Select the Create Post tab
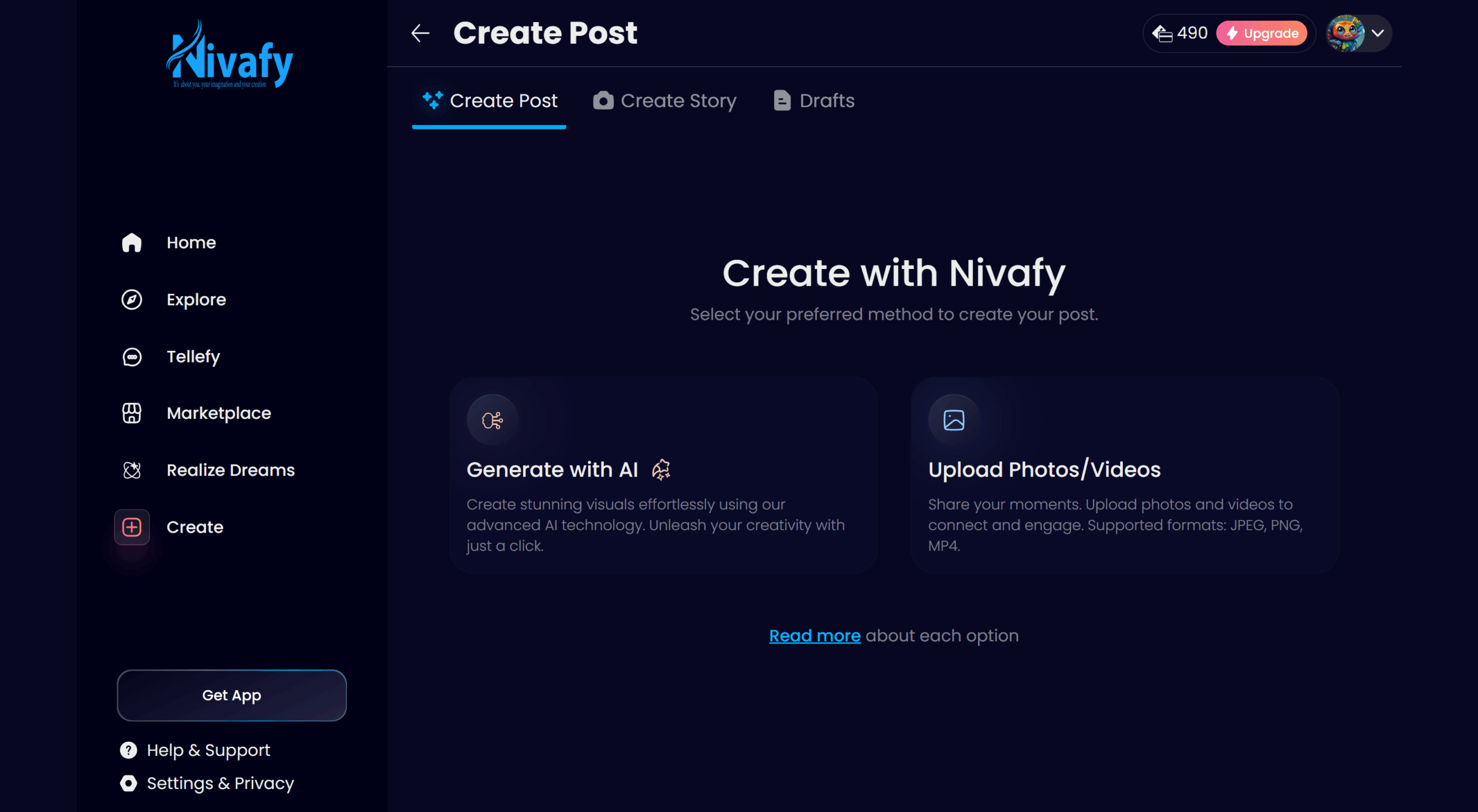Screen dimensions: 1478x812 click(x=490, y=101)
